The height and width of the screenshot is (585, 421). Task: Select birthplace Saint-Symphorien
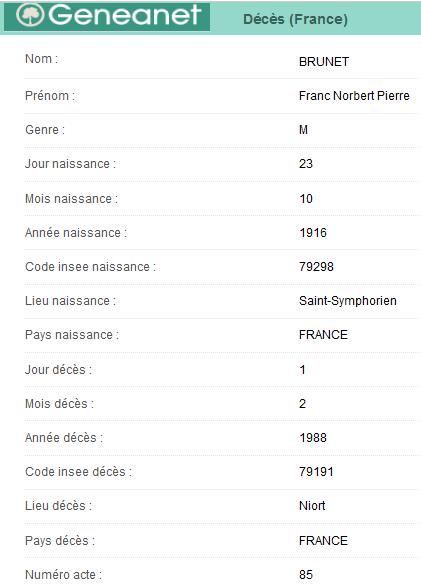point(347,301)
